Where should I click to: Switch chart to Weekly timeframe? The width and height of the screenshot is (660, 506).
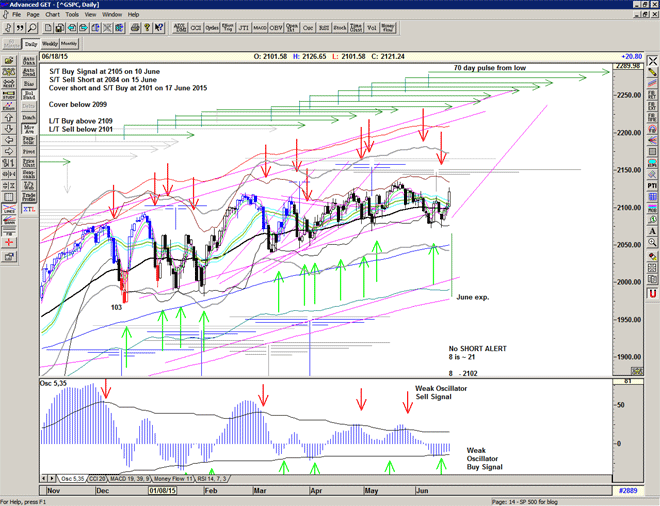[x=49, y=44]
